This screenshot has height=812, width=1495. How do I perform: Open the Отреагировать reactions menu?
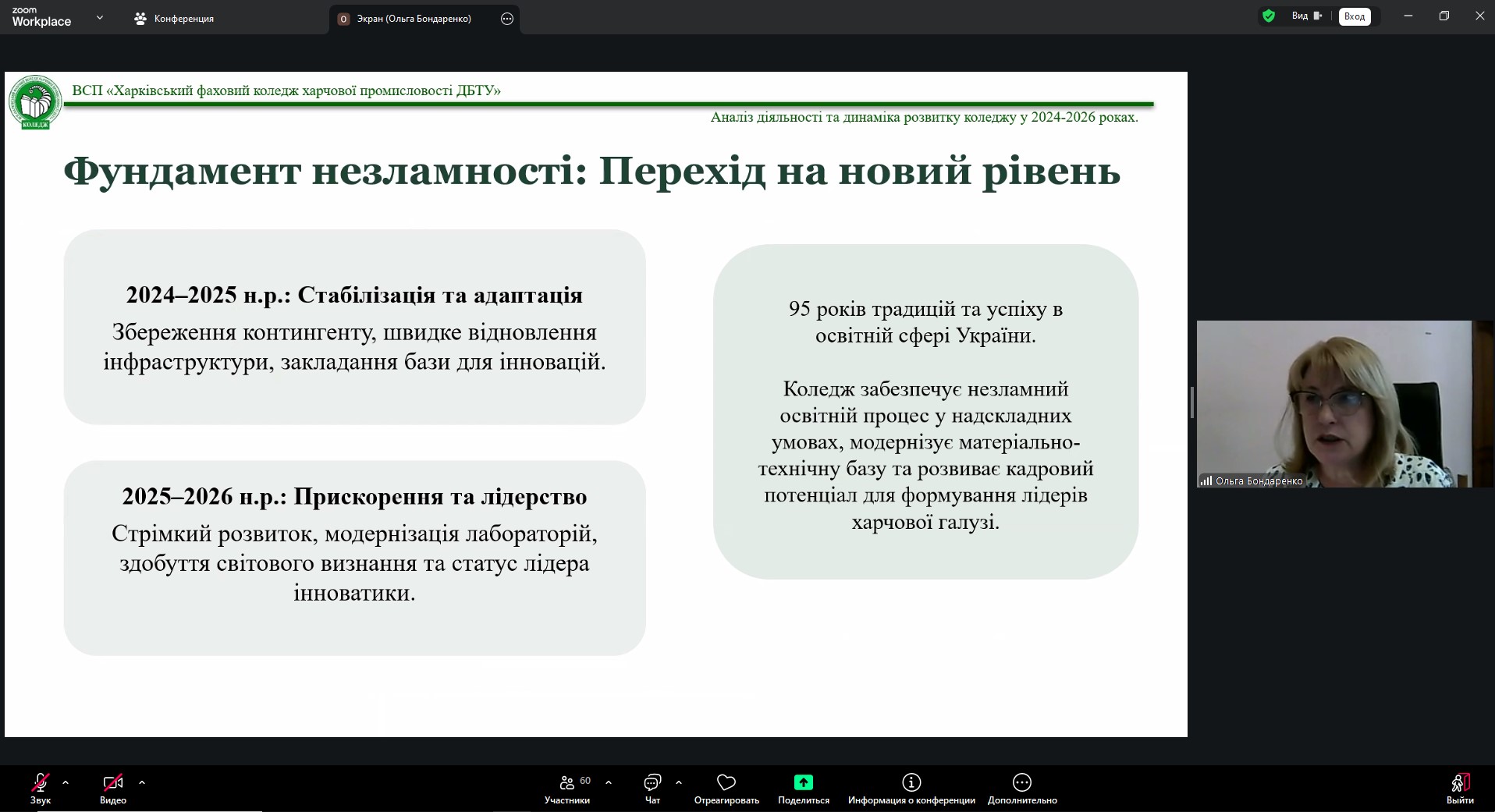pos(726,788)
